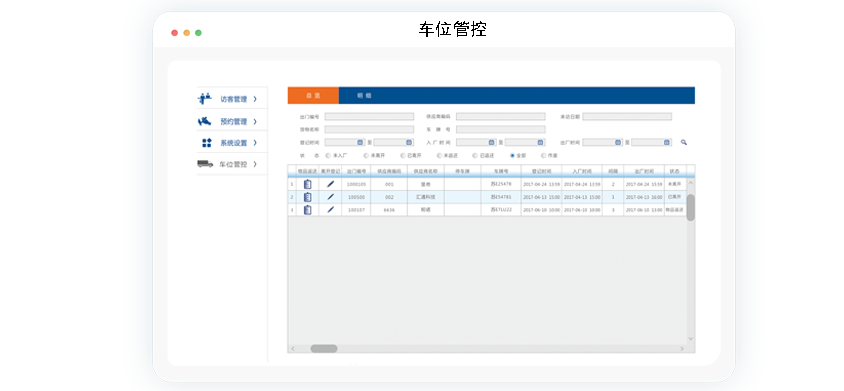
Task: Click the magnifier search icon beside 出厂时间
Action: pos(684,142)
